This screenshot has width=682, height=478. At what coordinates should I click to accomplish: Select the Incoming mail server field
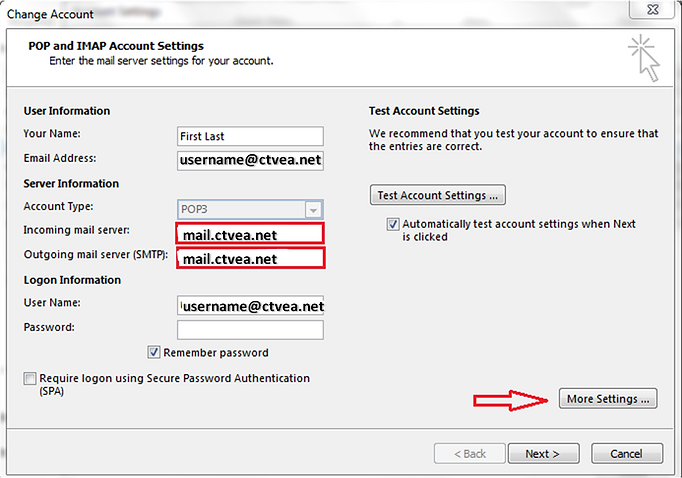tap(250, 234)
